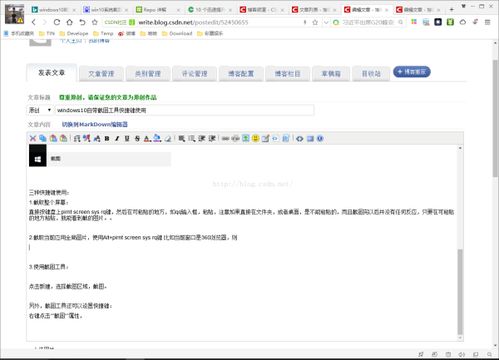The width and height of the screenshot is (499, 360).
Task: Toggle italic formatting with the I icon
Action: coord(117,139)
